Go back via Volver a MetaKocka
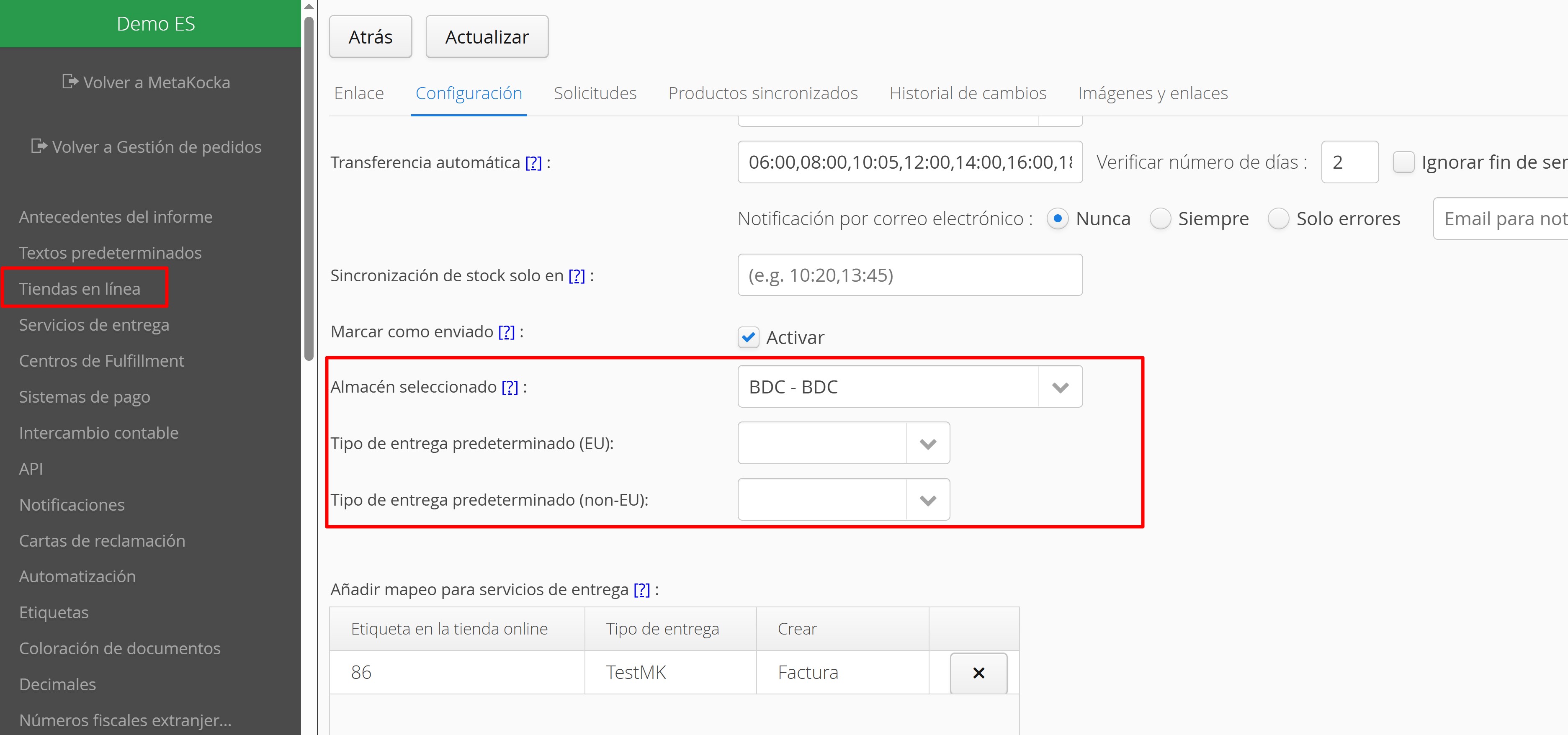The height and width of the screenshot is (735, 1568). coord(157,82)
